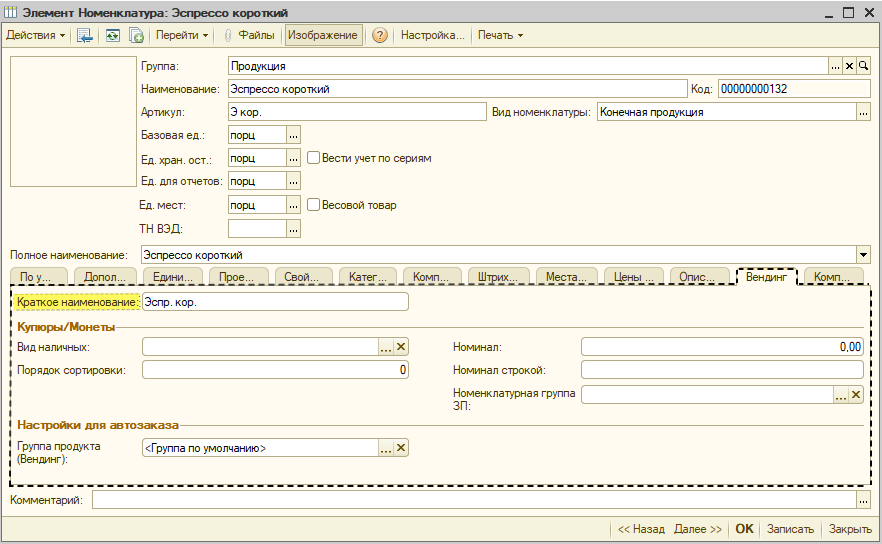This screenshot has width=882, height=544.
Task: Enable Вести учет по сериям checkbox
Action: coord(313,158)
